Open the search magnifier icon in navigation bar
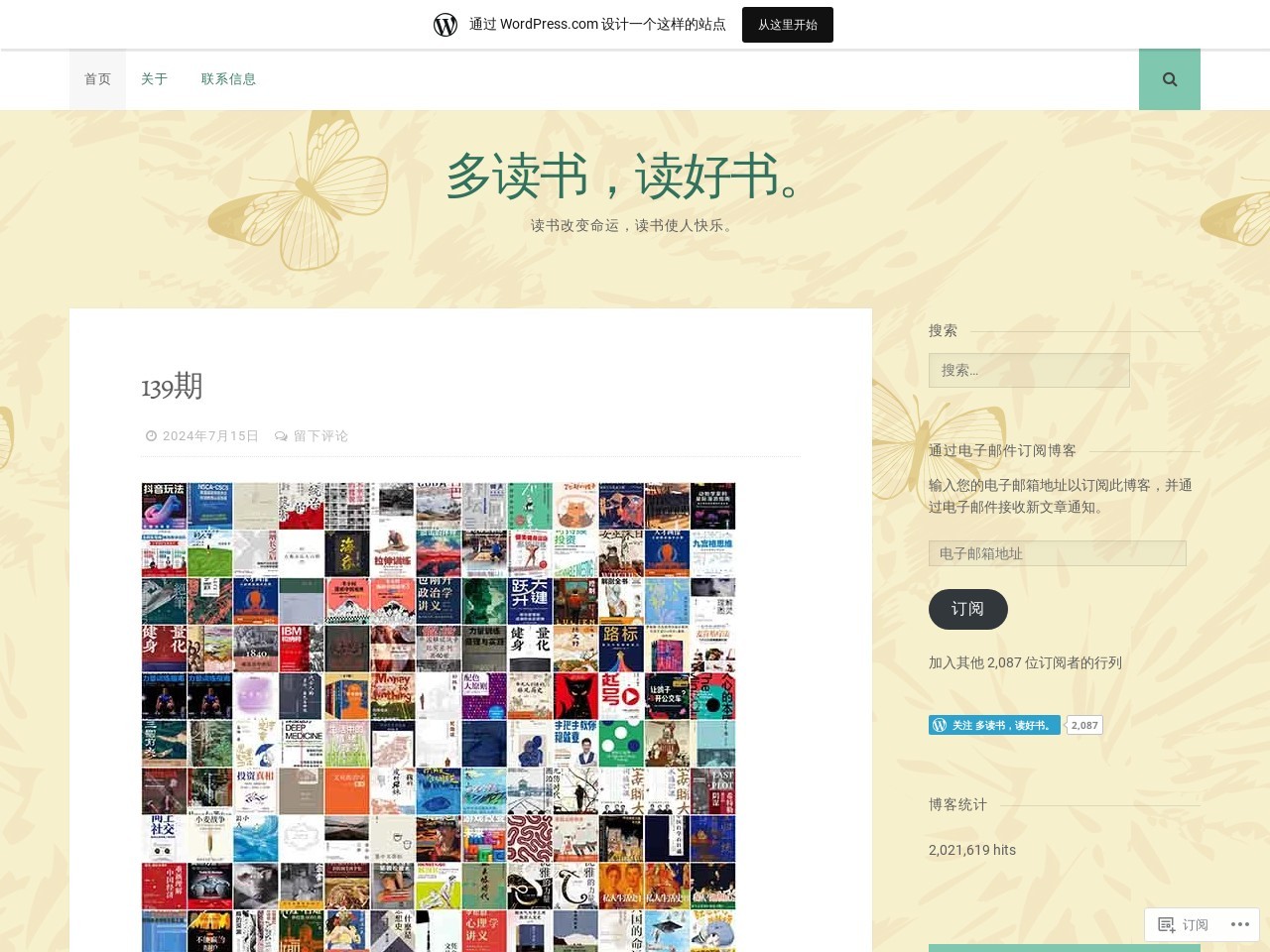 (1170, 79)
